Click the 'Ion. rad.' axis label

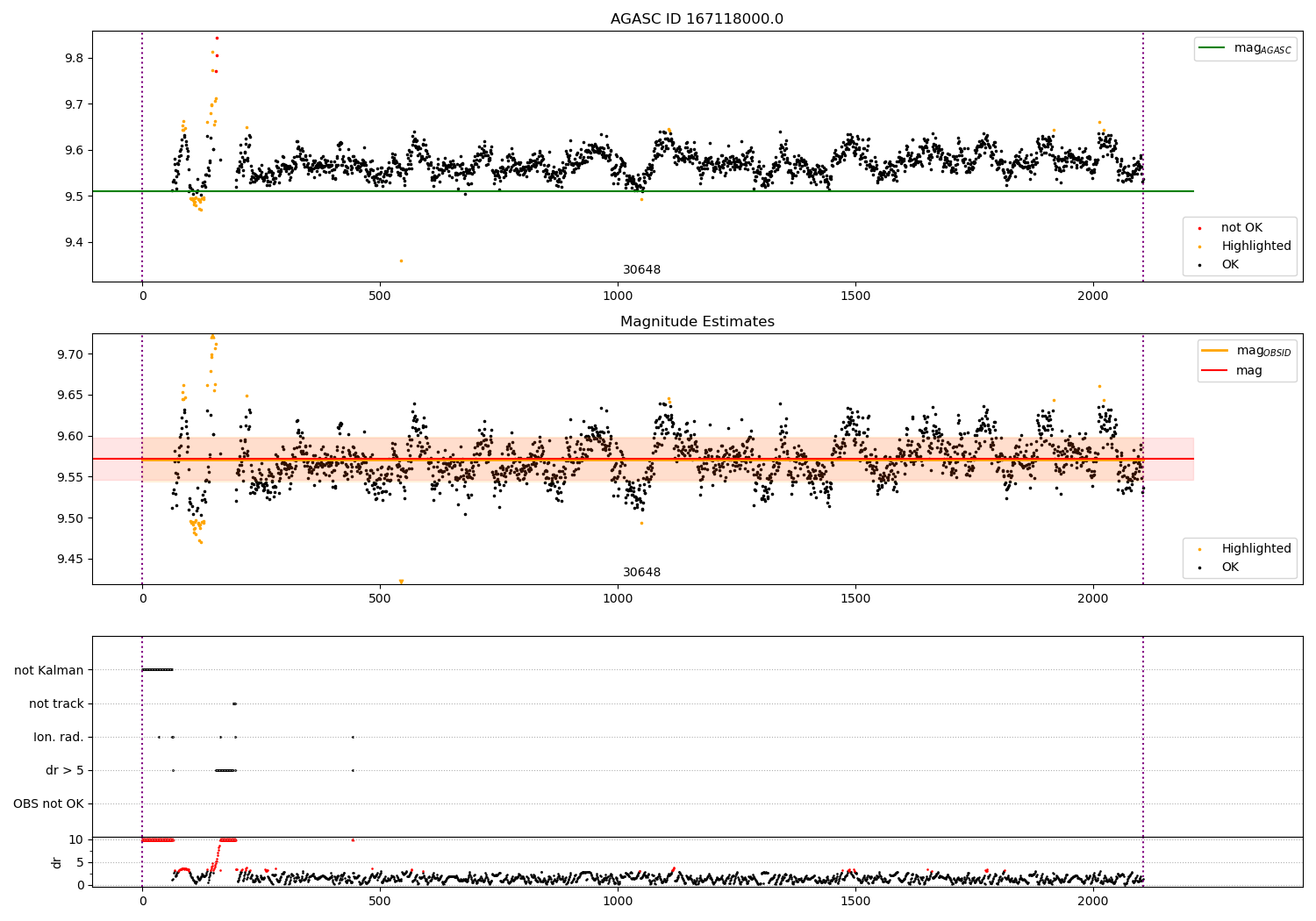(59, 738)
